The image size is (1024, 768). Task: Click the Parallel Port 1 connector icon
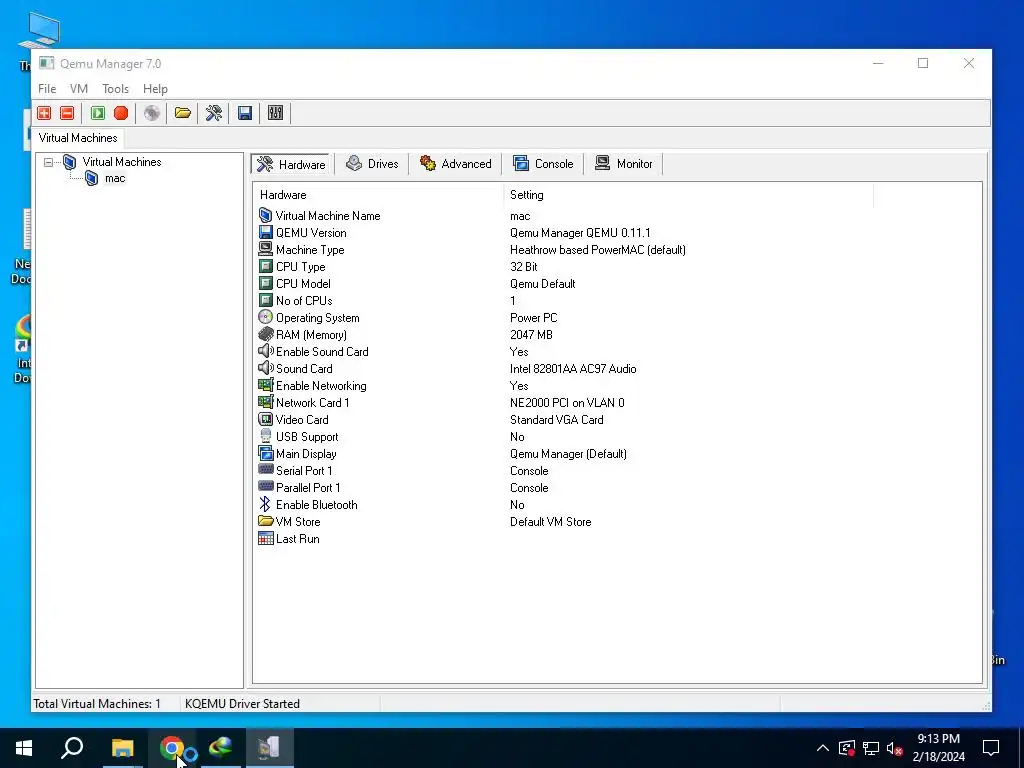[265, 487]
